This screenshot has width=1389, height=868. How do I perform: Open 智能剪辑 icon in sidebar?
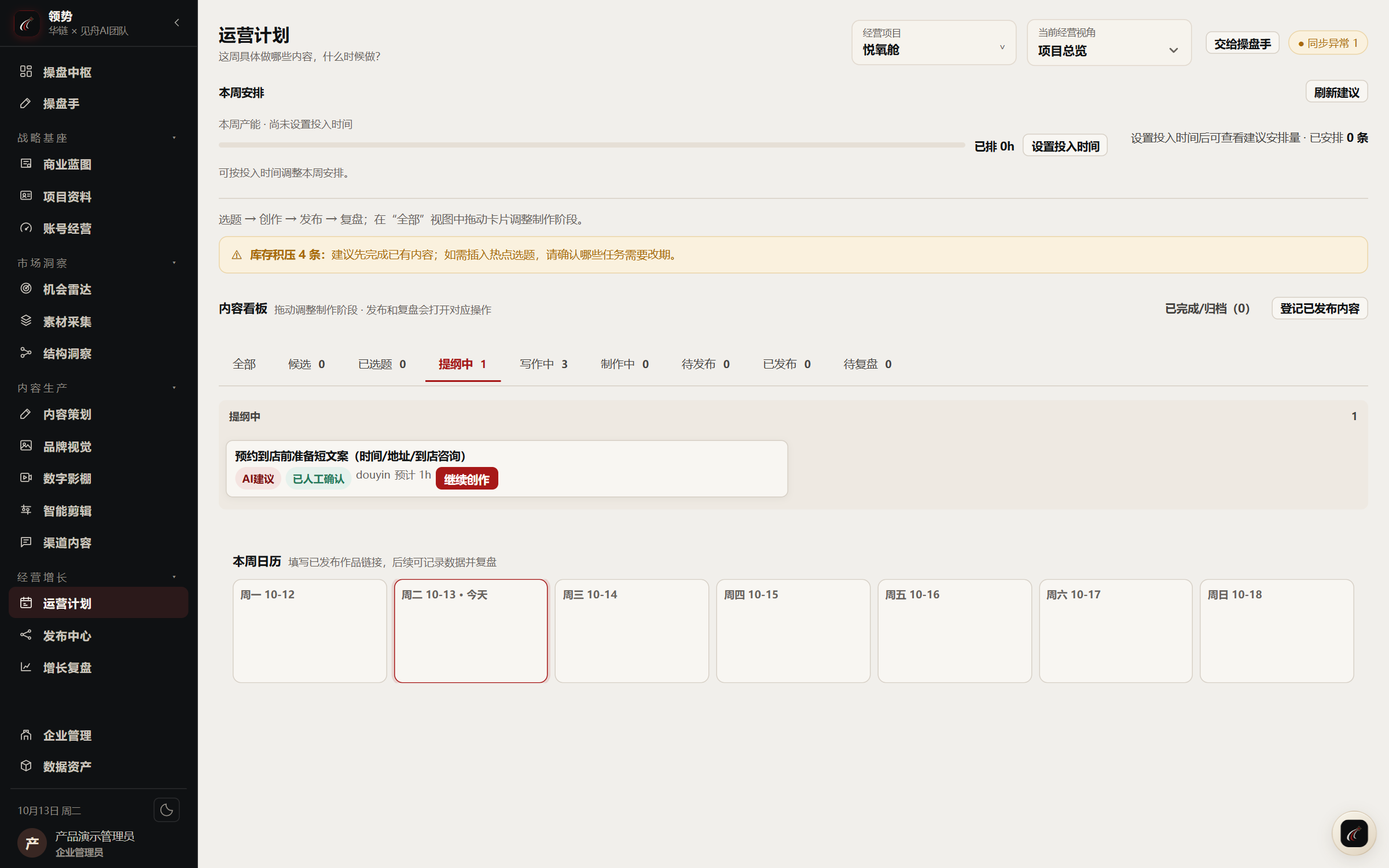(x=26, y=510)
